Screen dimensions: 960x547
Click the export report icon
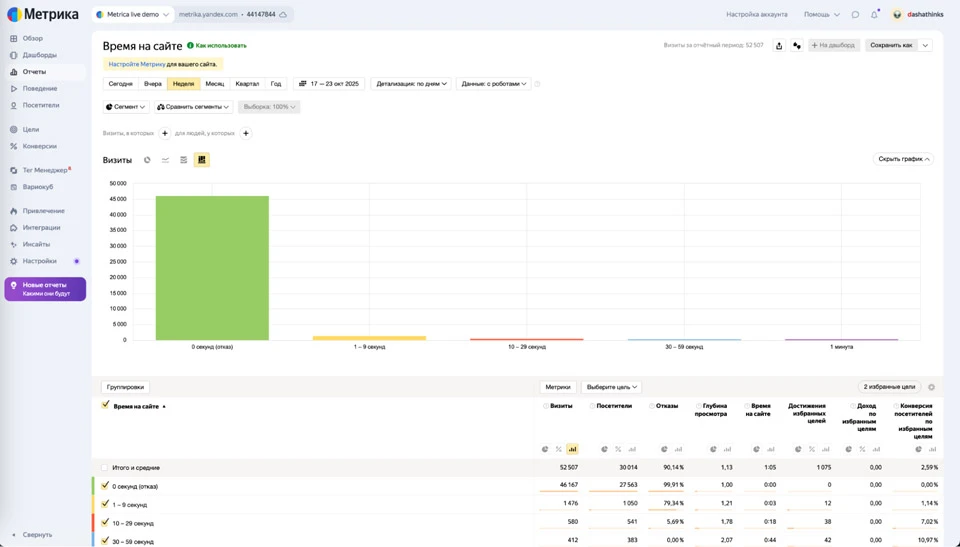point(779,45)
